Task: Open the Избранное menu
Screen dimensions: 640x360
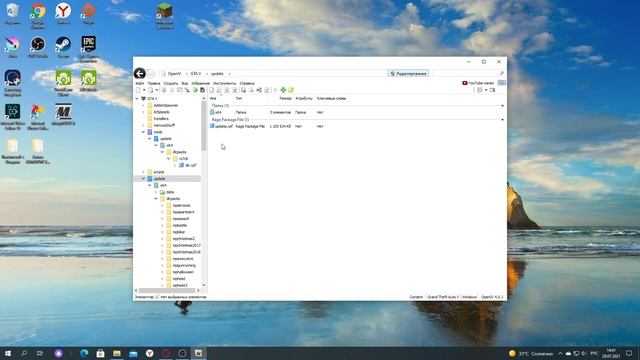Action: [200, 83]
